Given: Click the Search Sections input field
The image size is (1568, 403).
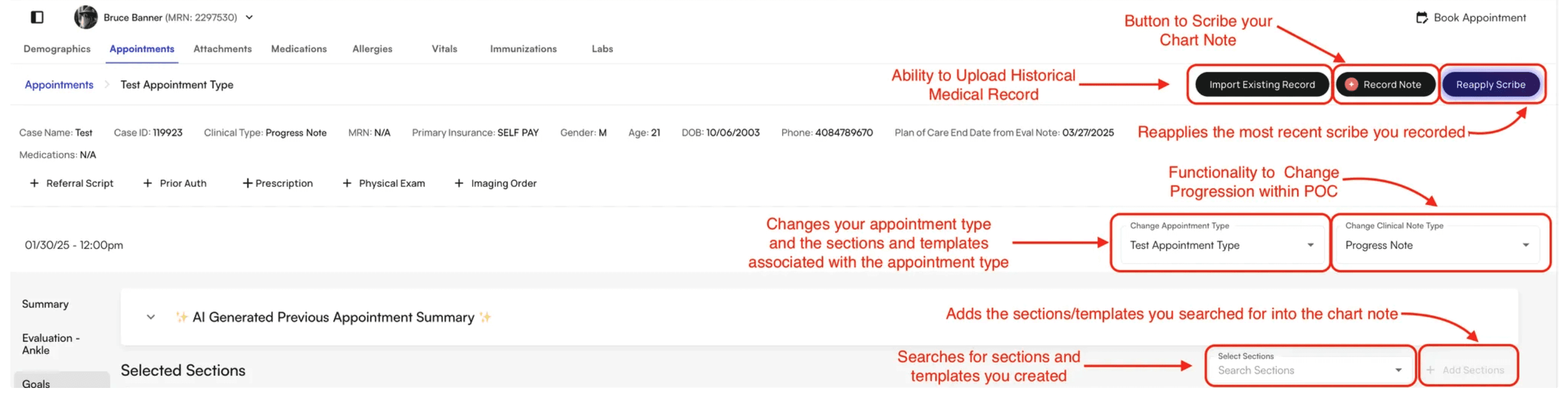Looking at the screenshot, I should (x=1278, y=370).
